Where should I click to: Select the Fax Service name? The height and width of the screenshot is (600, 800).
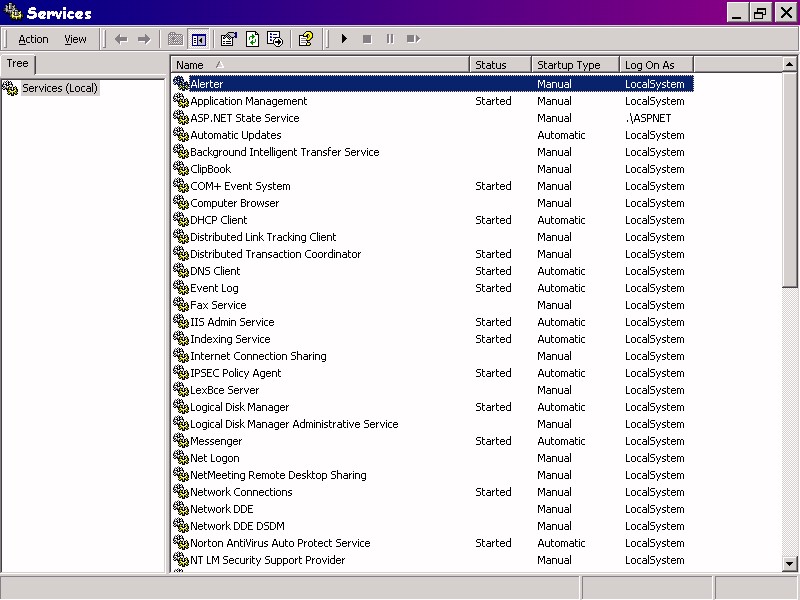tap(218, 305)
